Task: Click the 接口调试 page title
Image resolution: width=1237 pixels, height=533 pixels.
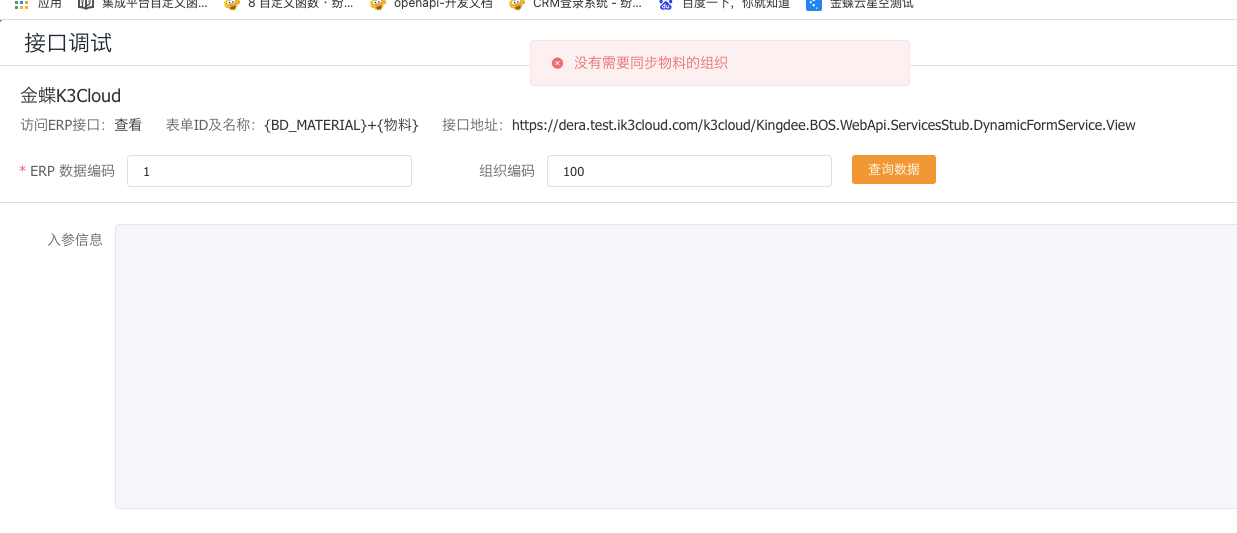Action: click(68, 43)
